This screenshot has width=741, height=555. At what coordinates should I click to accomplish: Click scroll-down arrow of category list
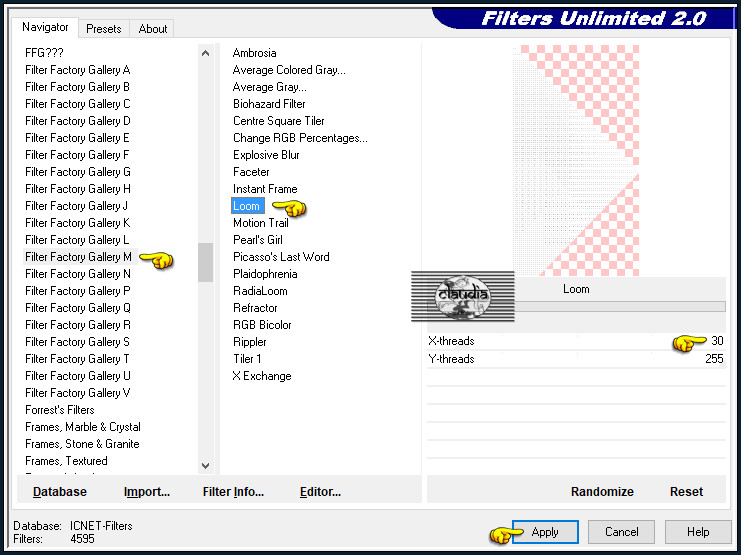click(206, 466)
